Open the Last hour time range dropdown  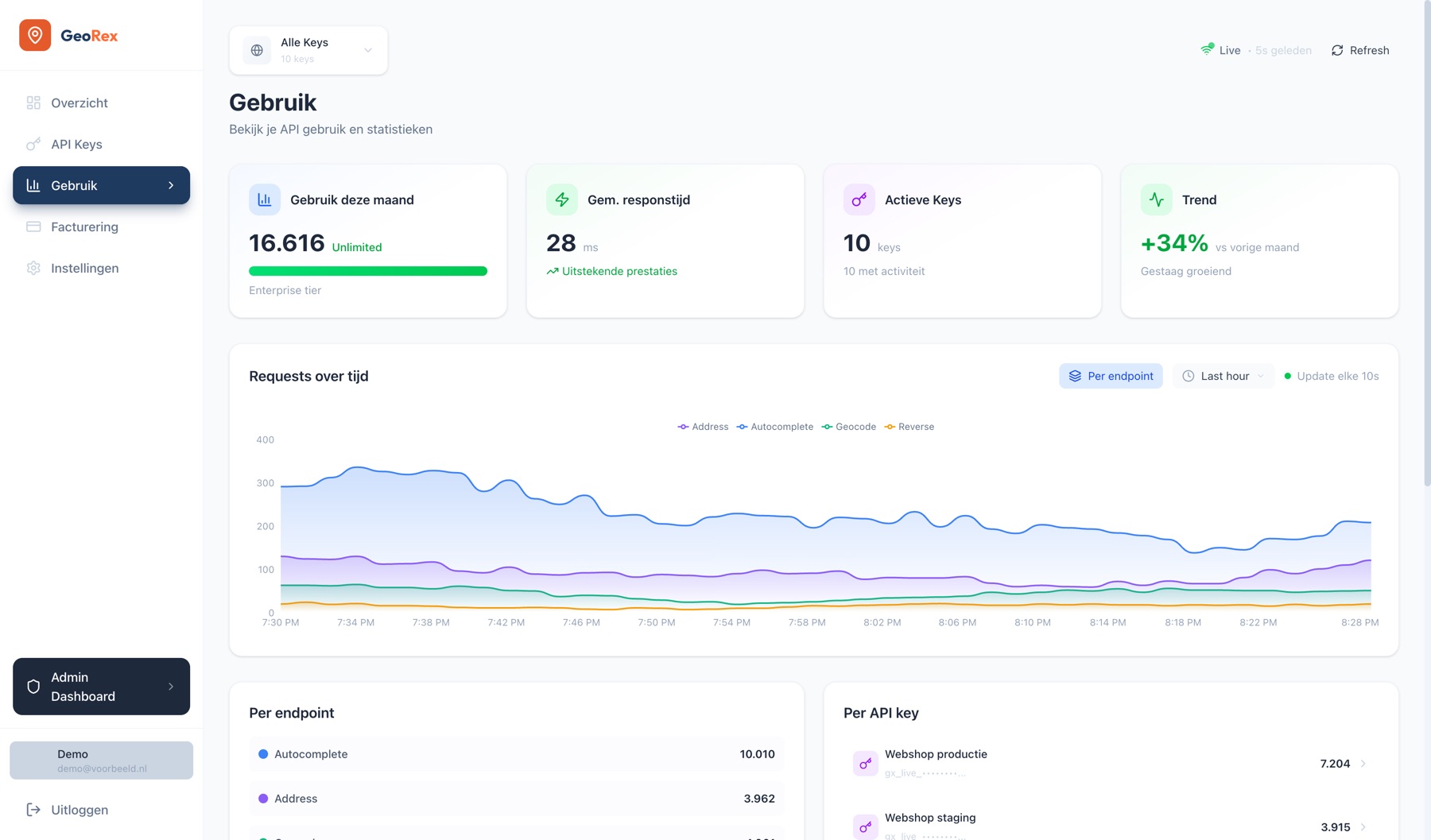1224,376
